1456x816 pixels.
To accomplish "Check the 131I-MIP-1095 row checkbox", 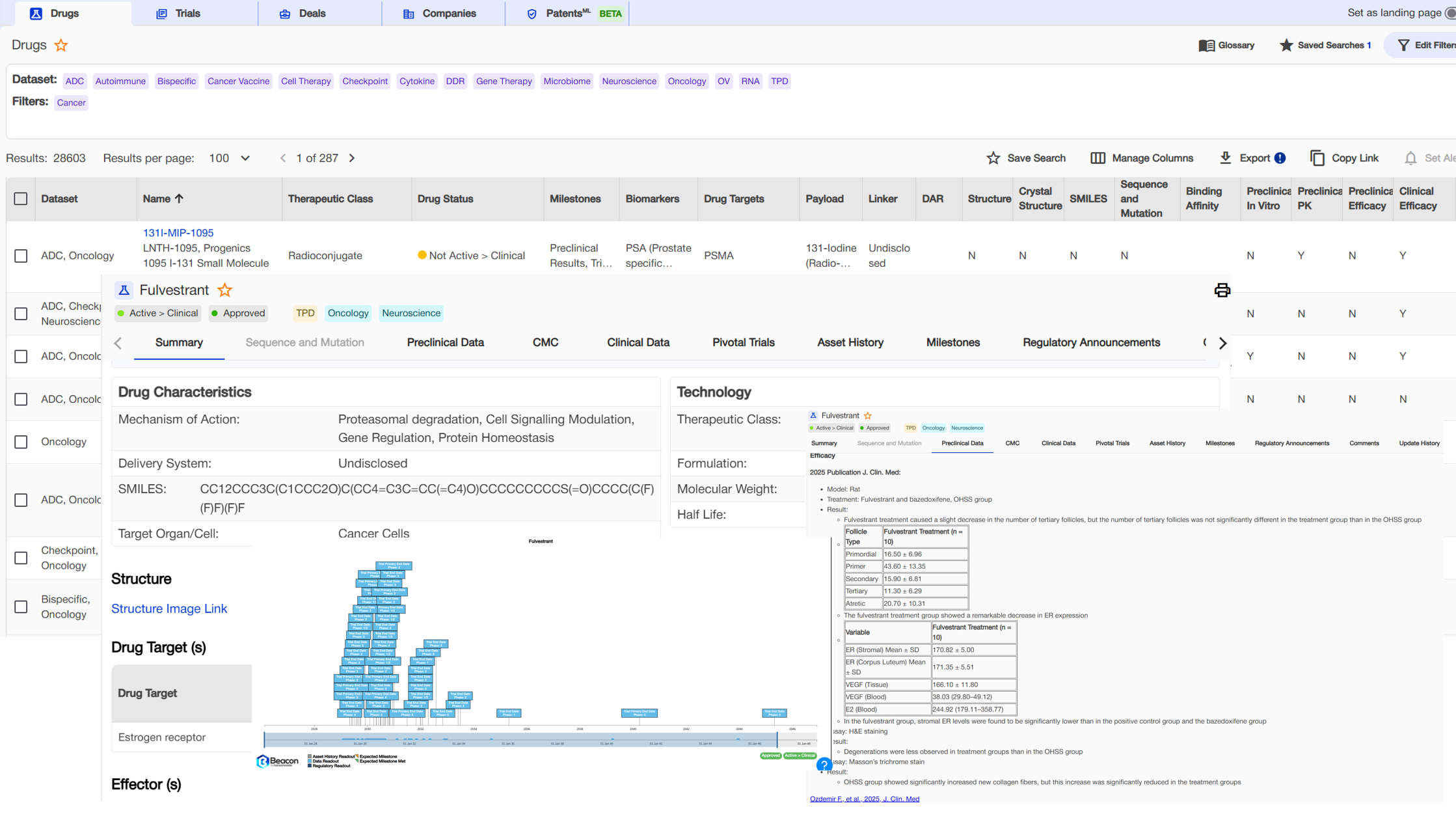I will coord(21,256).
